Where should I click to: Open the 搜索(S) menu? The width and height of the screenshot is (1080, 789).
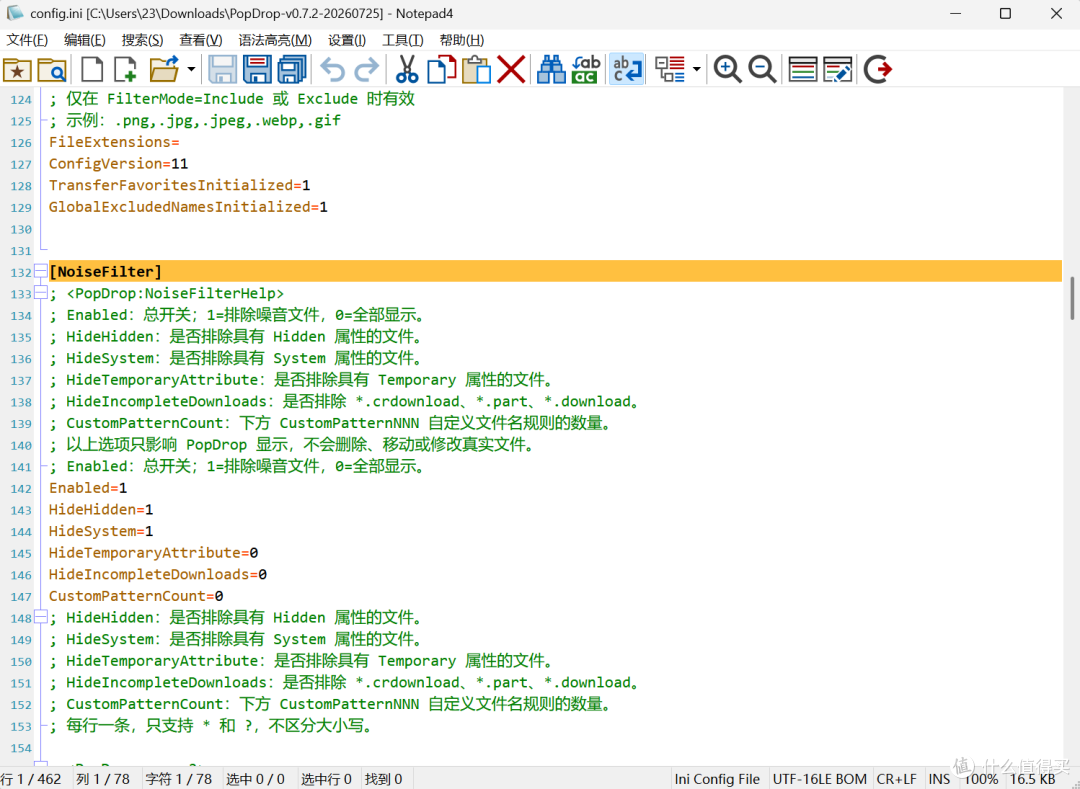coord(143,40)
